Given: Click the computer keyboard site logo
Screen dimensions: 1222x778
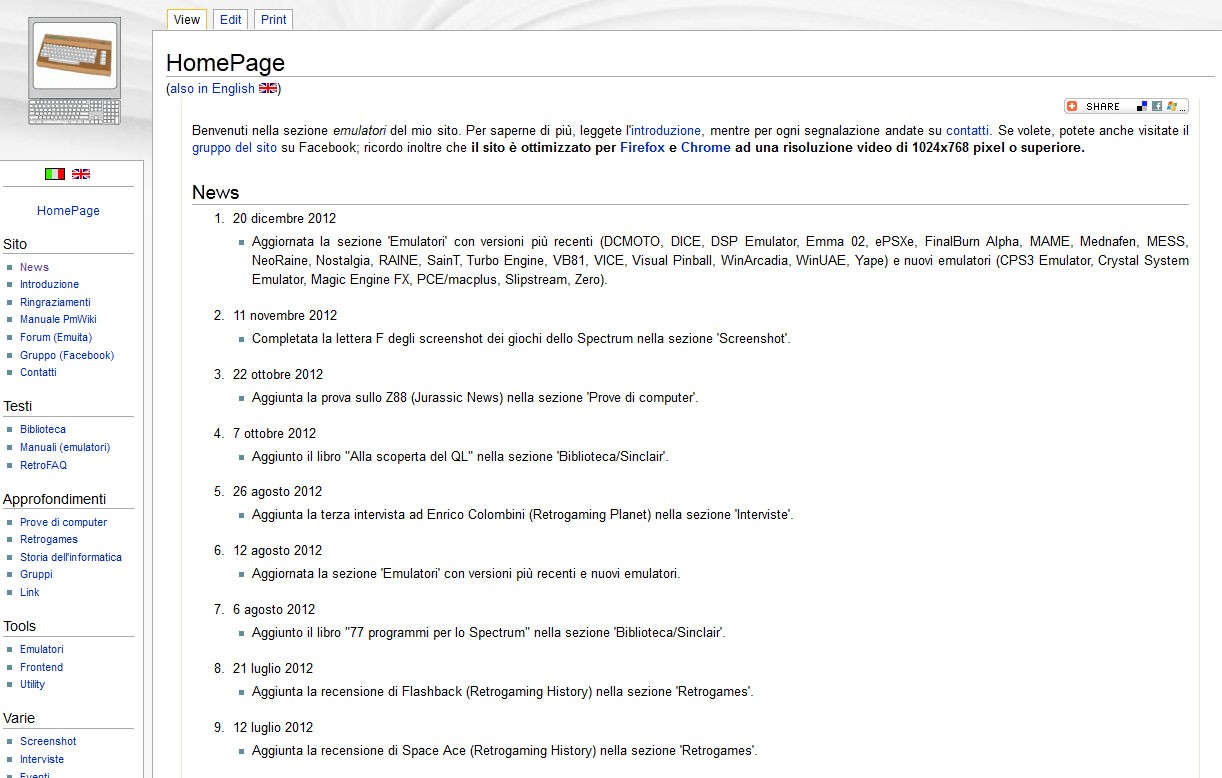Looking at the screenshot, I should coord(75,71).
